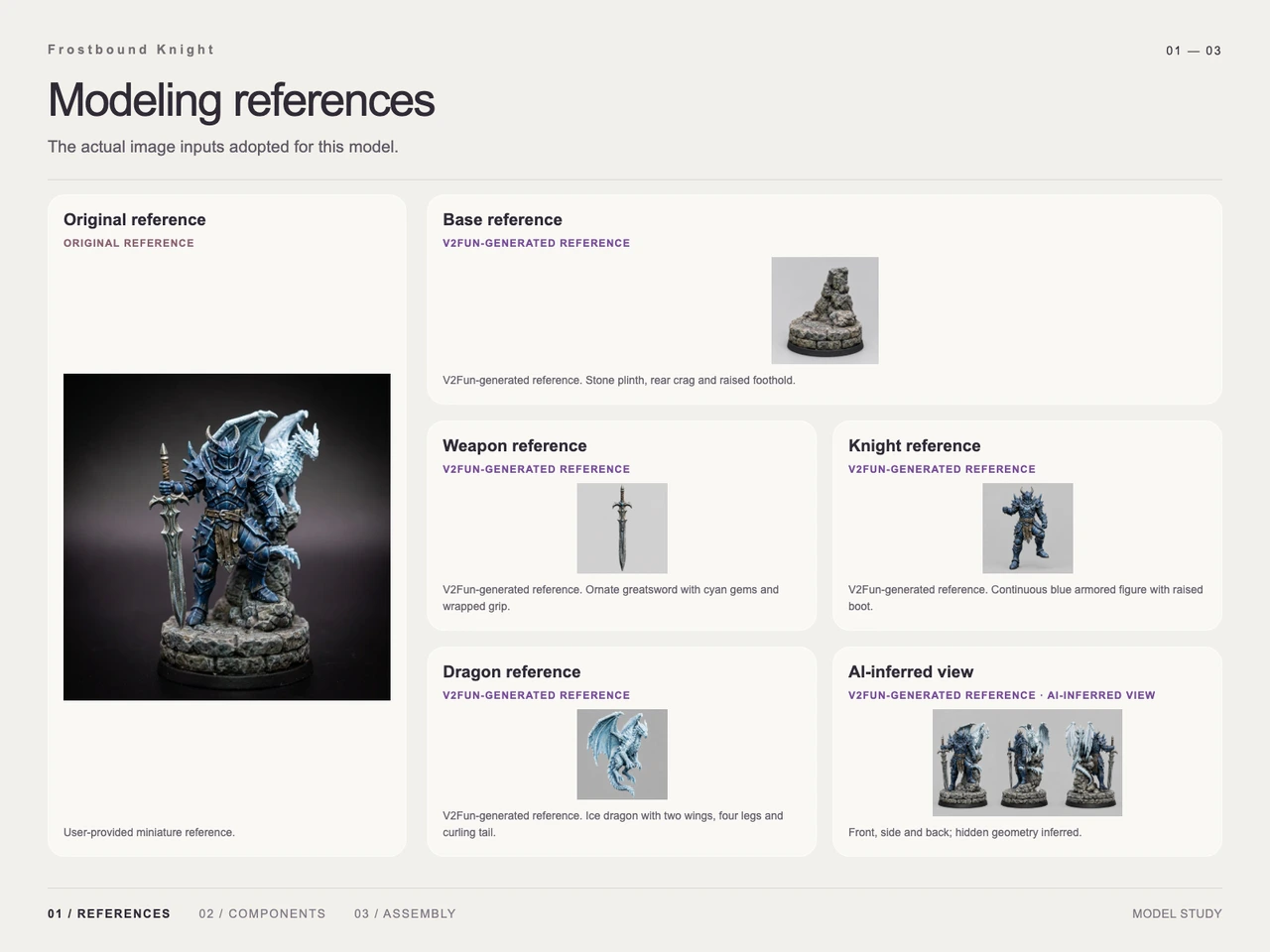The image size is (1270, 952).
Task: Select the 'Weapon reference' heading
Action: click(515, 446)
